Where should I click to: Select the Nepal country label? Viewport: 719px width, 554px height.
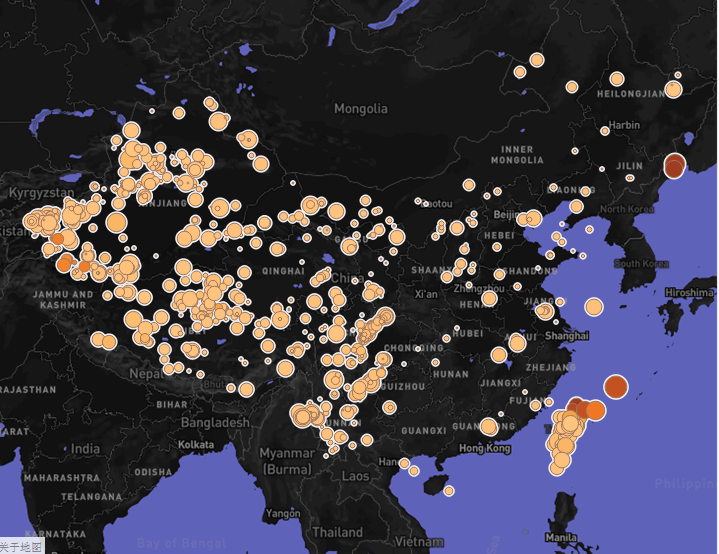click(x=144, y=374)
